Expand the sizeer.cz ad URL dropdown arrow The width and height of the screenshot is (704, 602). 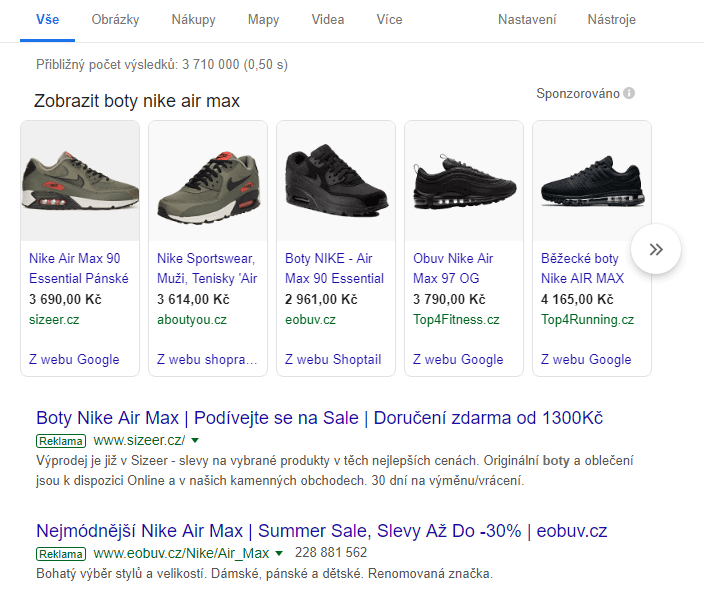[x=195, y=440]
